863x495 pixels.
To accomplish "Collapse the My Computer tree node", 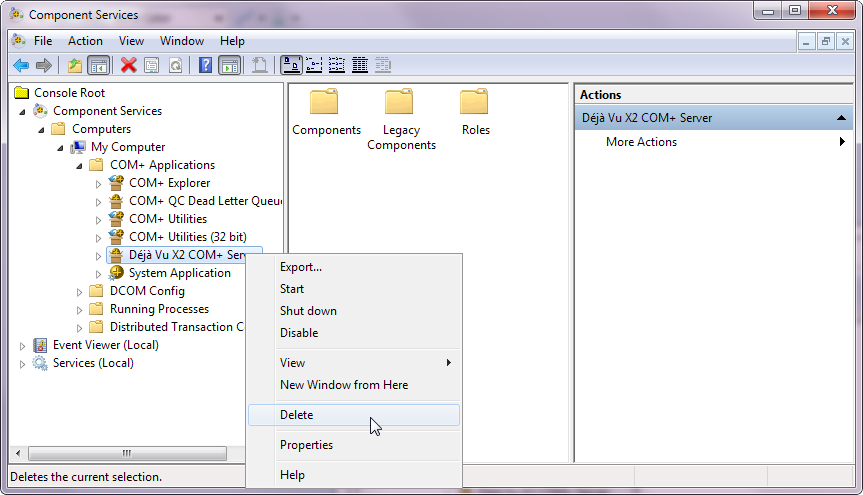I will tap(61, 148).
